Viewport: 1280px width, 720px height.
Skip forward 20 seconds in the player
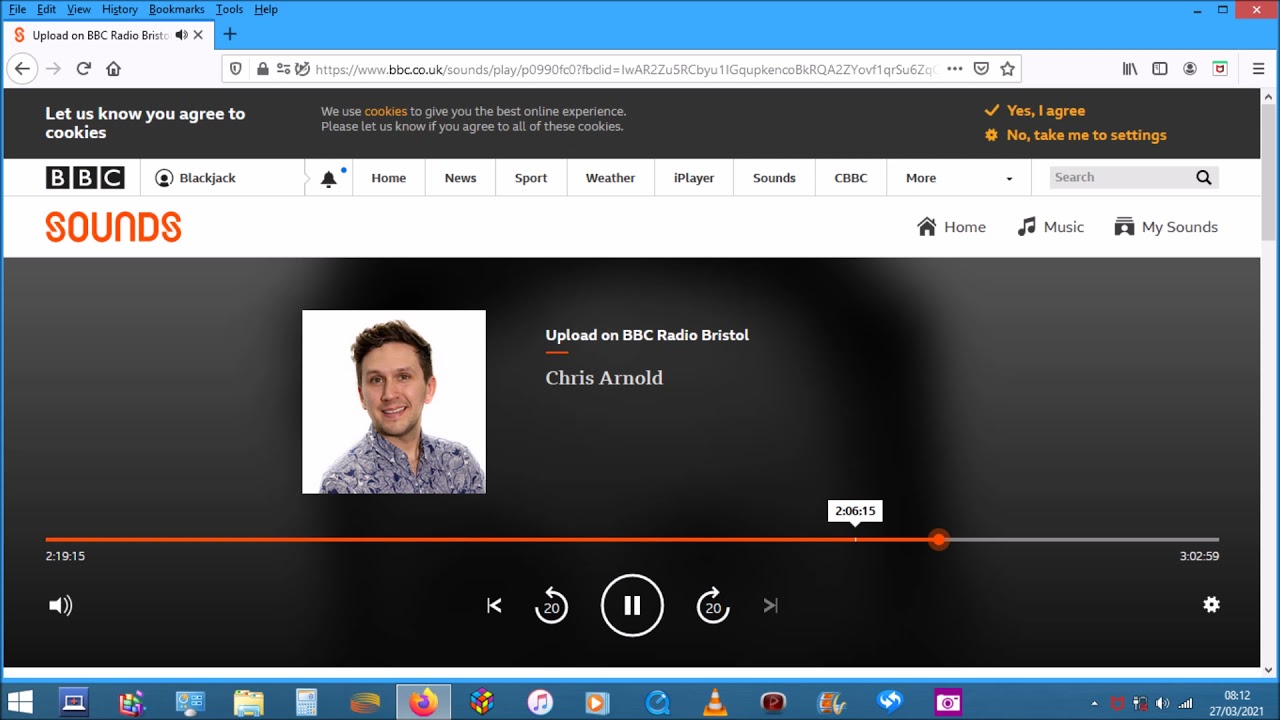pyautogui.click(x=713, y=605)
